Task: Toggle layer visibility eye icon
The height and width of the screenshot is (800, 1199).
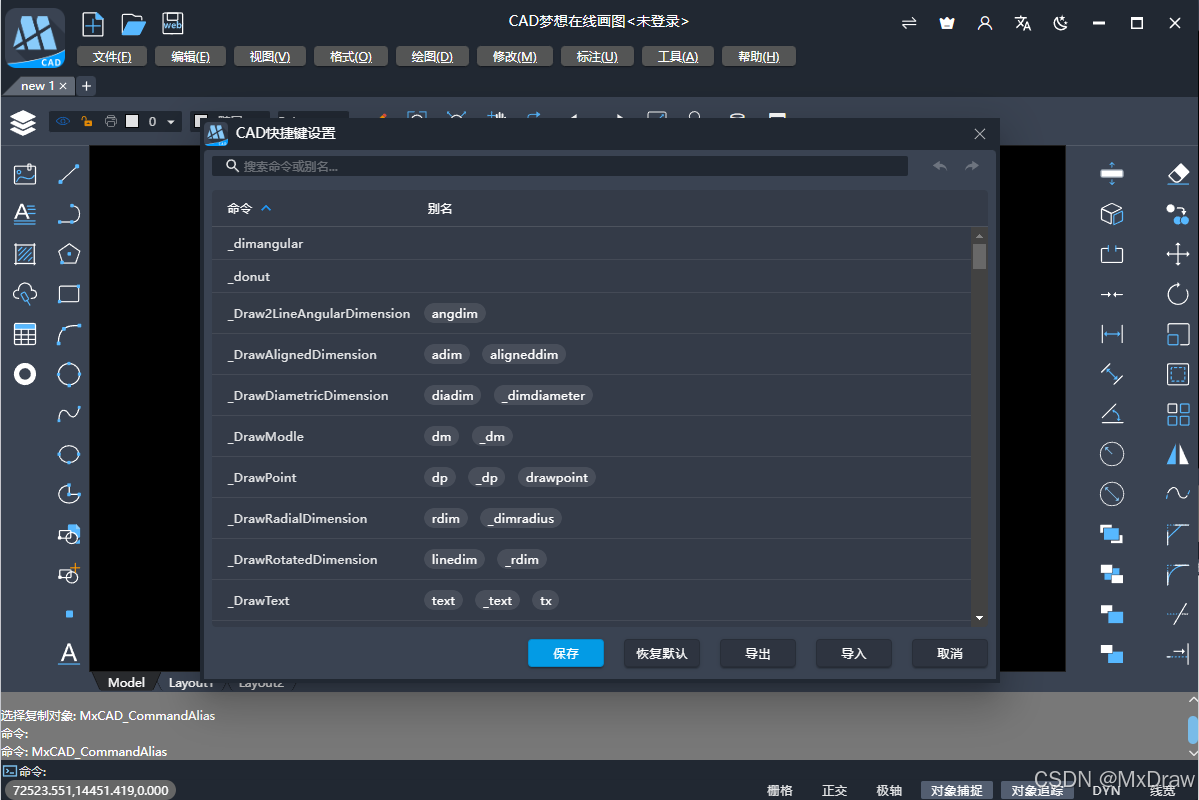Action: point(63,122)
